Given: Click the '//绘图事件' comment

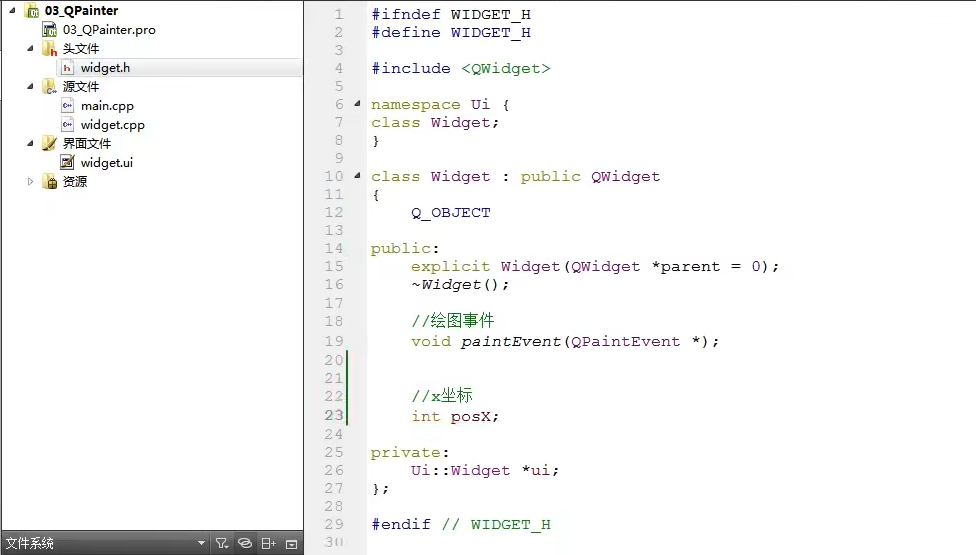Looking at the screenshot, I should coord(453,321).
